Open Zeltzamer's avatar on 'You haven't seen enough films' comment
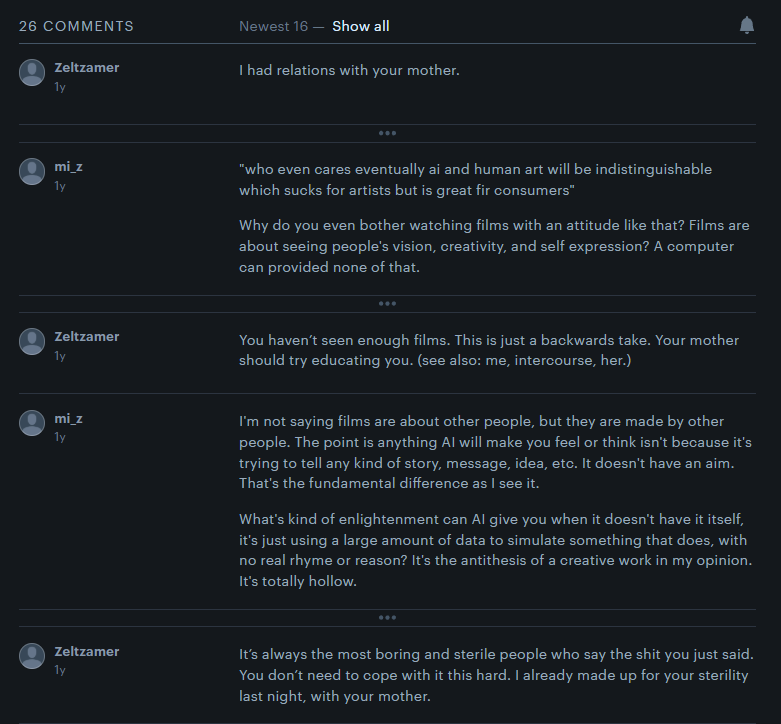 coord(32,341)
